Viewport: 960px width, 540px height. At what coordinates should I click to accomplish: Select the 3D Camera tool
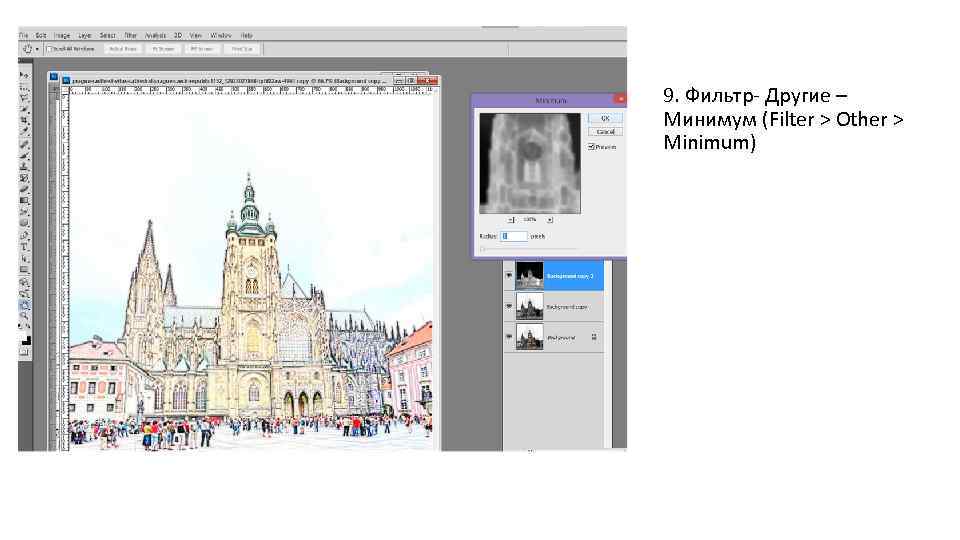tap(24, 294)
